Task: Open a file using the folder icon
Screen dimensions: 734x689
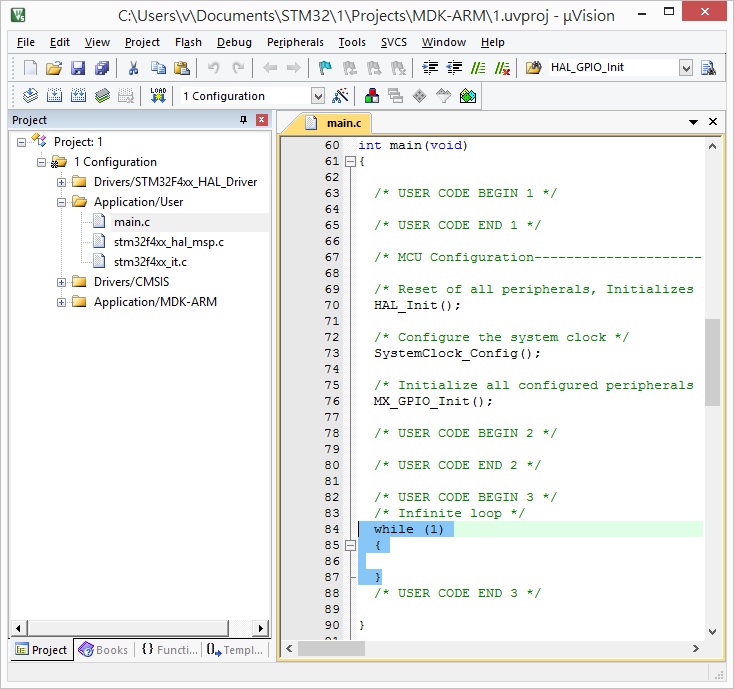Action: point(54,68)
